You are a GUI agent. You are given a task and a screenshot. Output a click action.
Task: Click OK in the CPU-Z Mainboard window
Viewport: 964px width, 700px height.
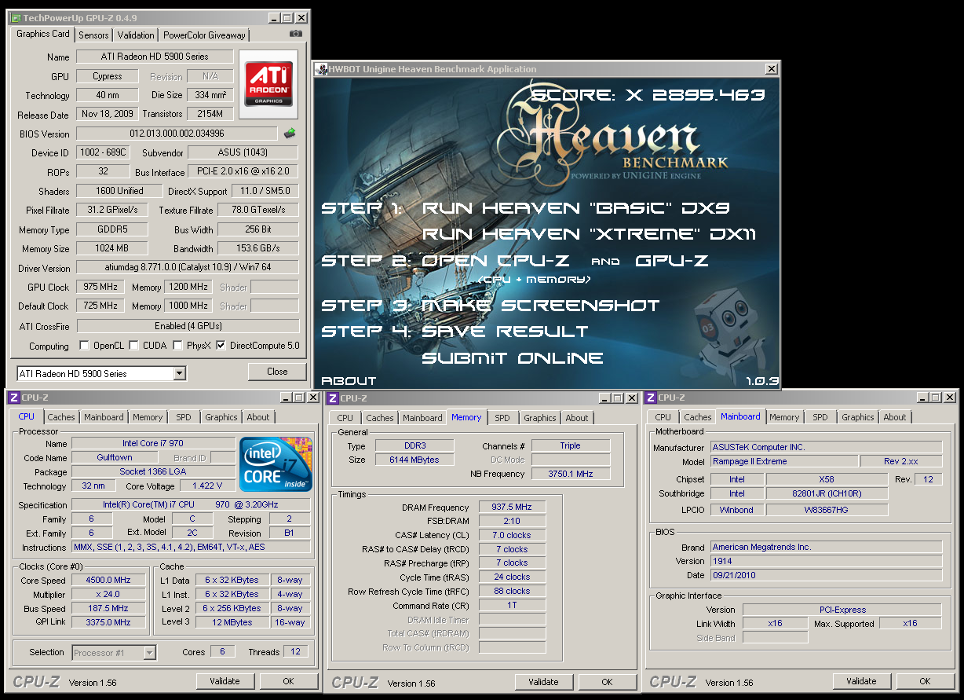click(x=925, y=681)
